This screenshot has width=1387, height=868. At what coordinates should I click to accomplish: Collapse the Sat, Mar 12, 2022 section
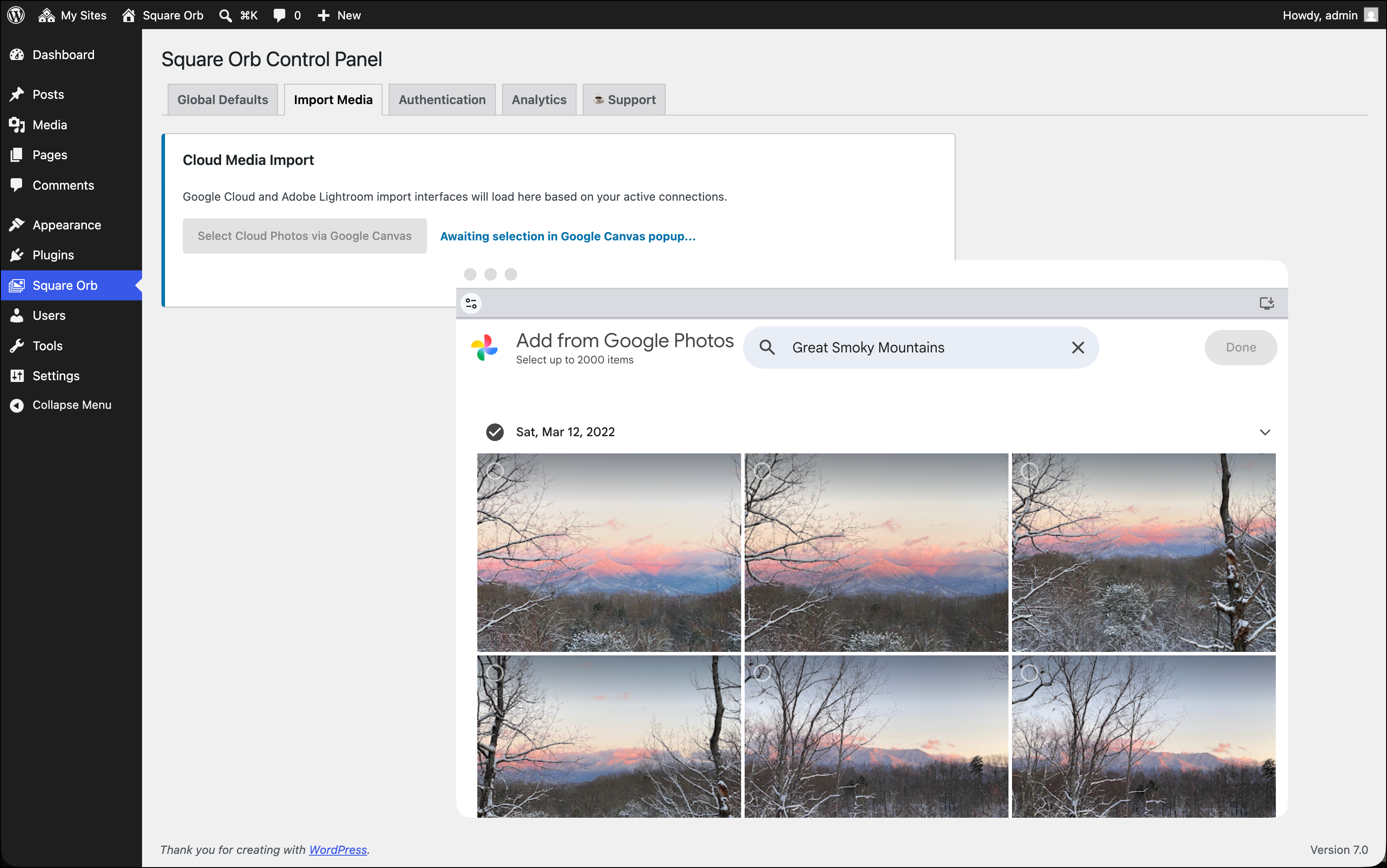(1265, 432)
